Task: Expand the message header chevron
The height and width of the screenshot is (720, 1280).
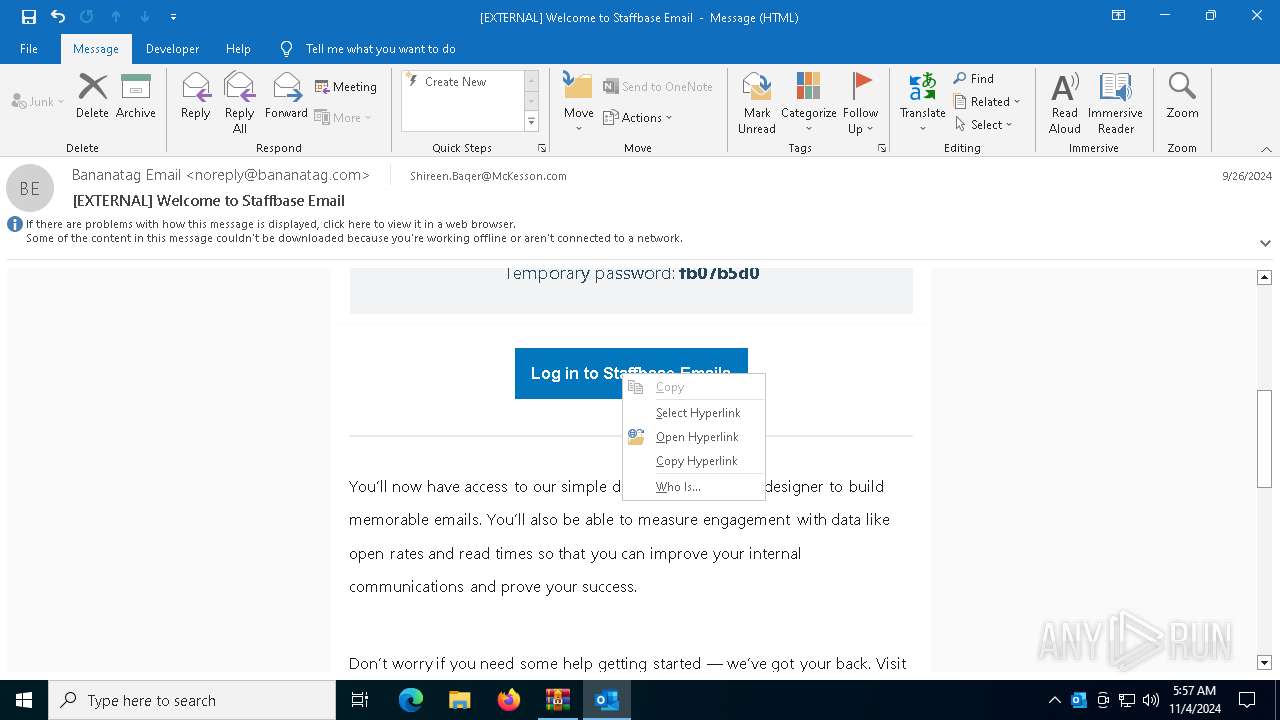Action: tap(1265, 243)
